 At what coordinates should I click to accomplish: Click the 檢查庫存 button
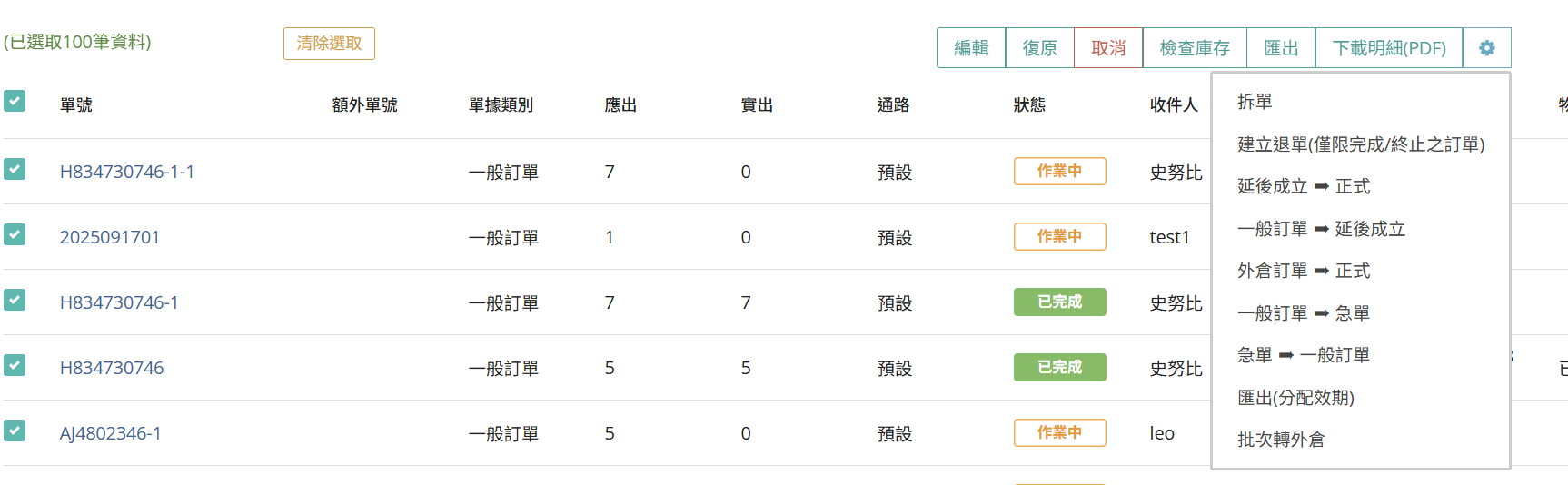pos(1195,48)
